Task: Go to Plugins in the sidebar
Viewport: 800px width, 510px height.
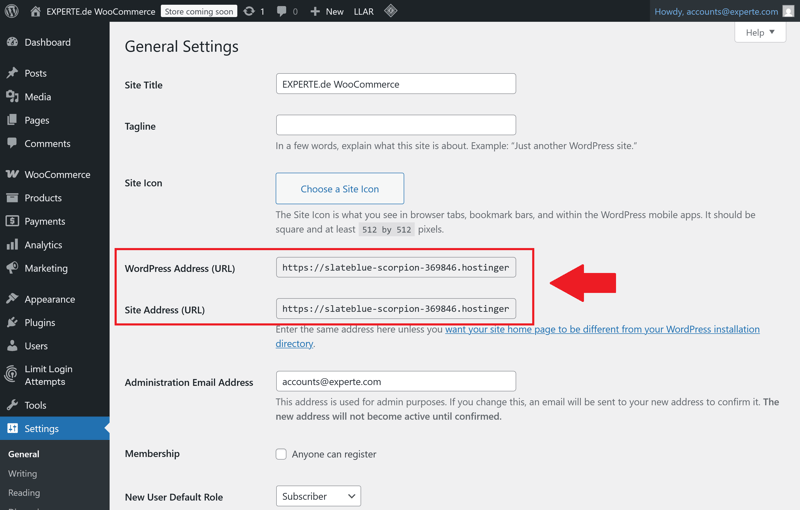Action: coord(40,323)
